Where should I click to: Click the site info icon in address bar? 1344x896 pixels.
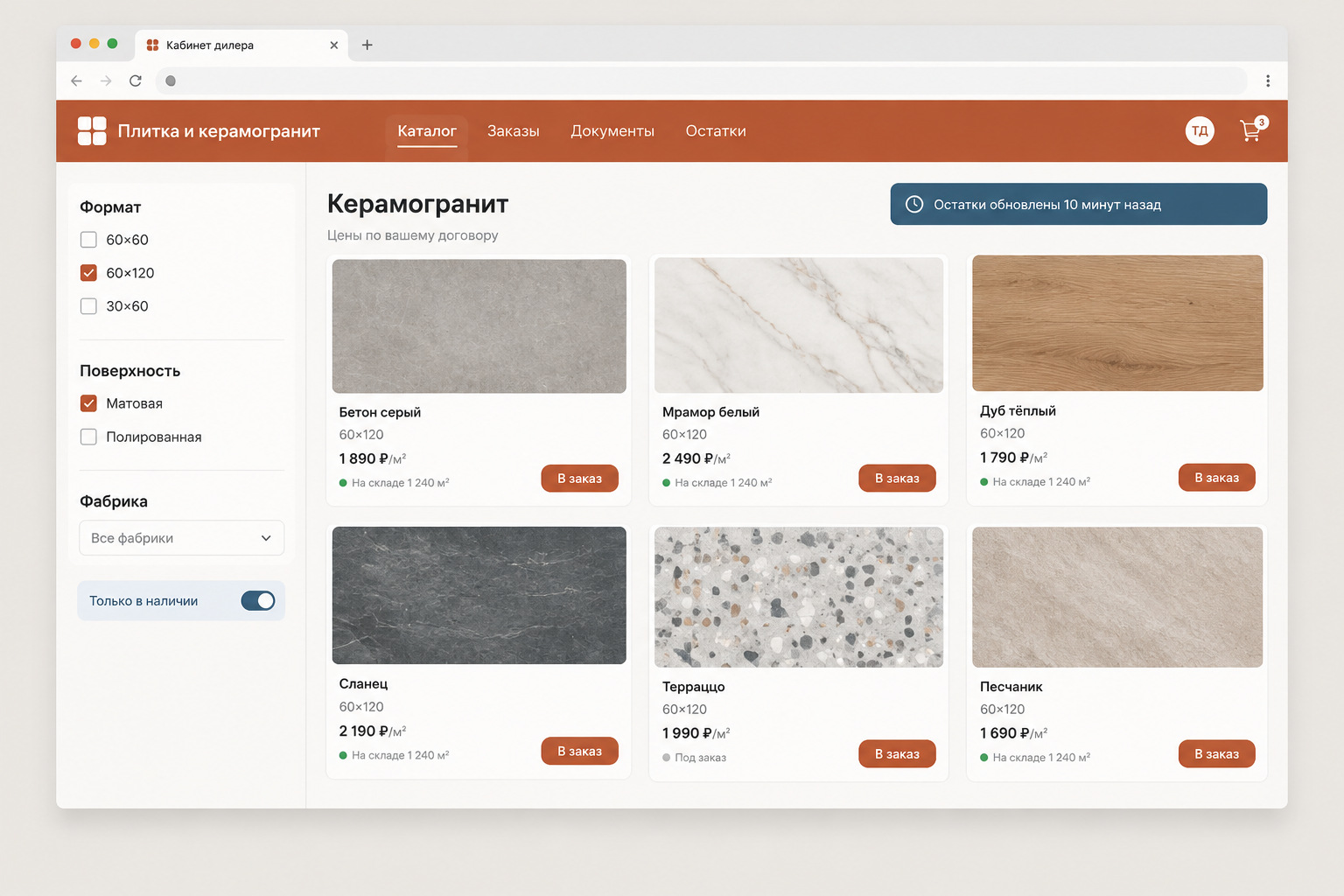(x=171, y=80)
